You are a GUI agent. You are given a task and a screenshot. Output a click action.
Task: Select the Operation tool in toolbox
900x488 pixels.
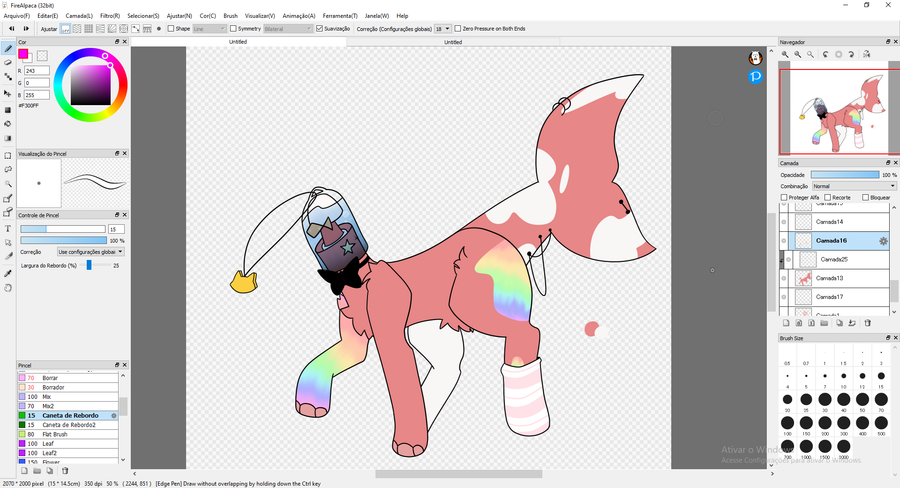pyautogui.click(x=8, y=242)
